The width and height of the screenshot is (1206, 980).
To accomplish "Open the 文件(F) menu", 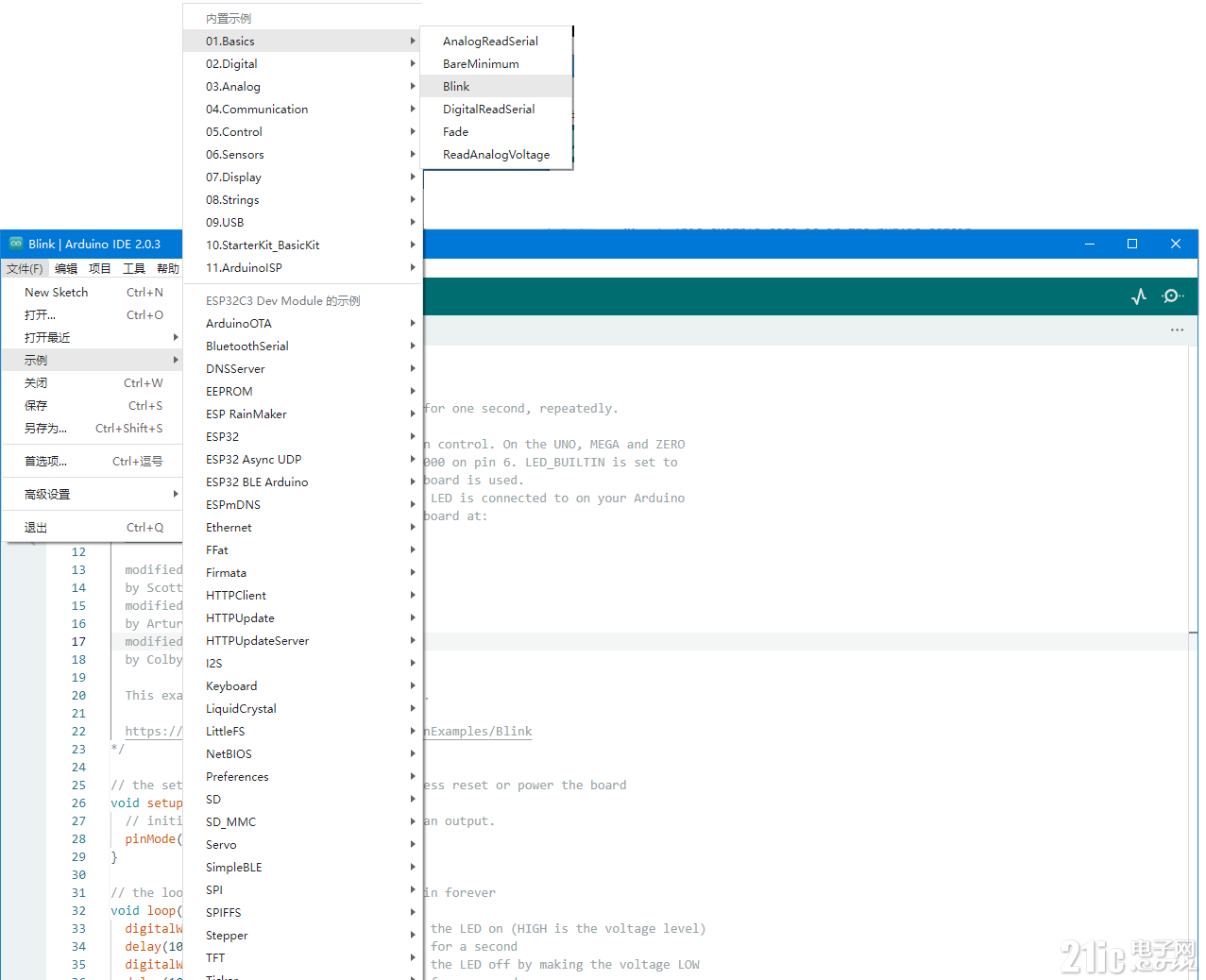I will click(x=25, y=269).
